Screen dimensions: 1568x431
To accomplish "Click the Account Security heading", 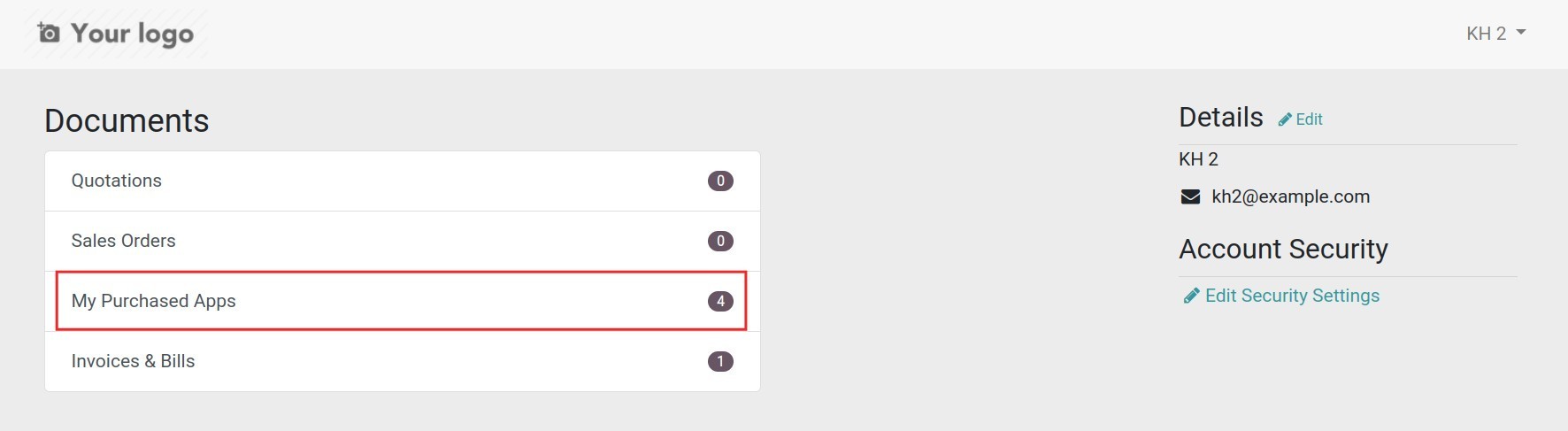I will pos(1283,249).
